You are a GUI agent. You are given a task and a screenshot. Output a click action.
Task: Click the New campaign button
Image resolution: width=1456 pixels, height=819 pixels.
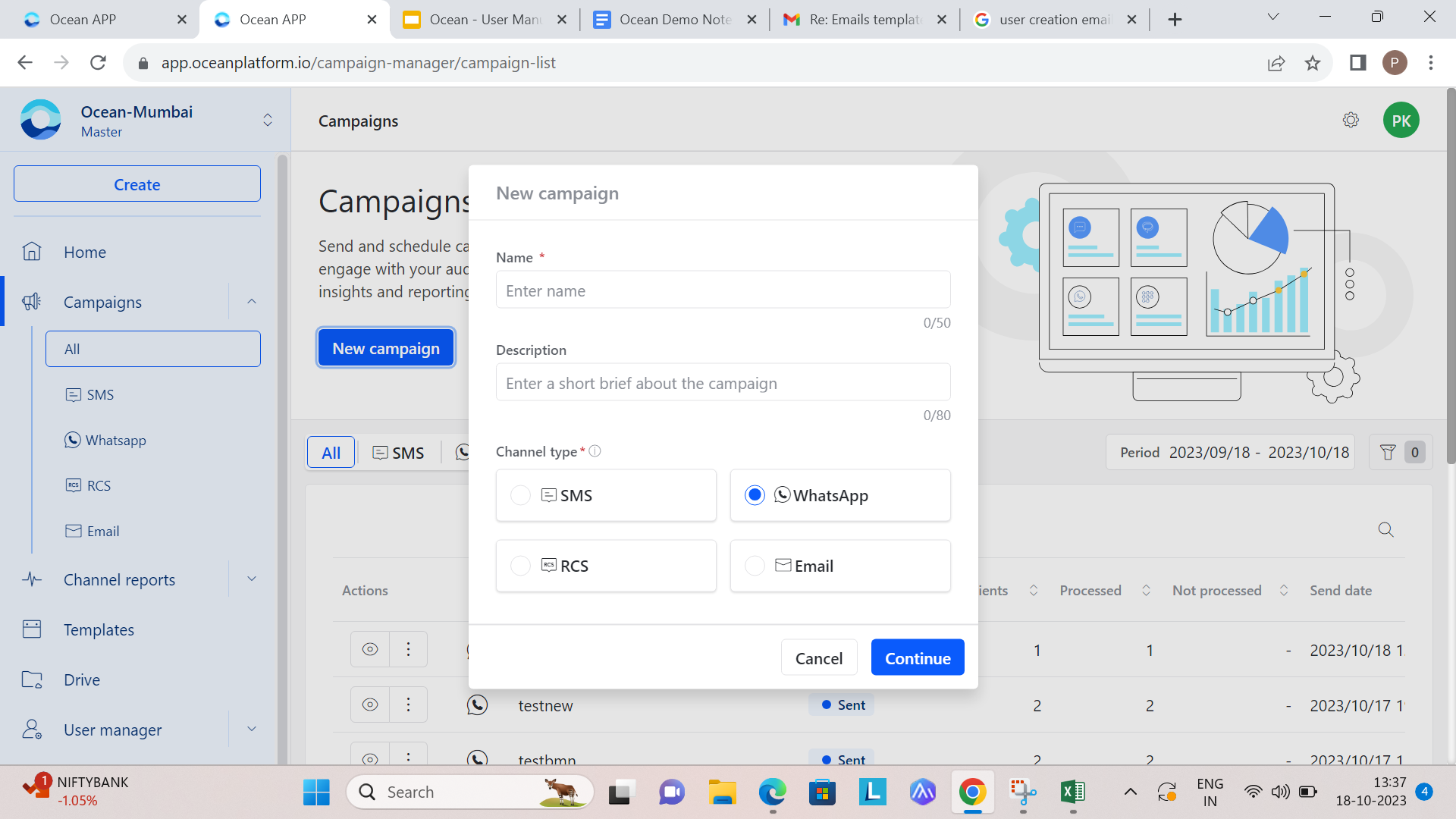coord(386,348)
